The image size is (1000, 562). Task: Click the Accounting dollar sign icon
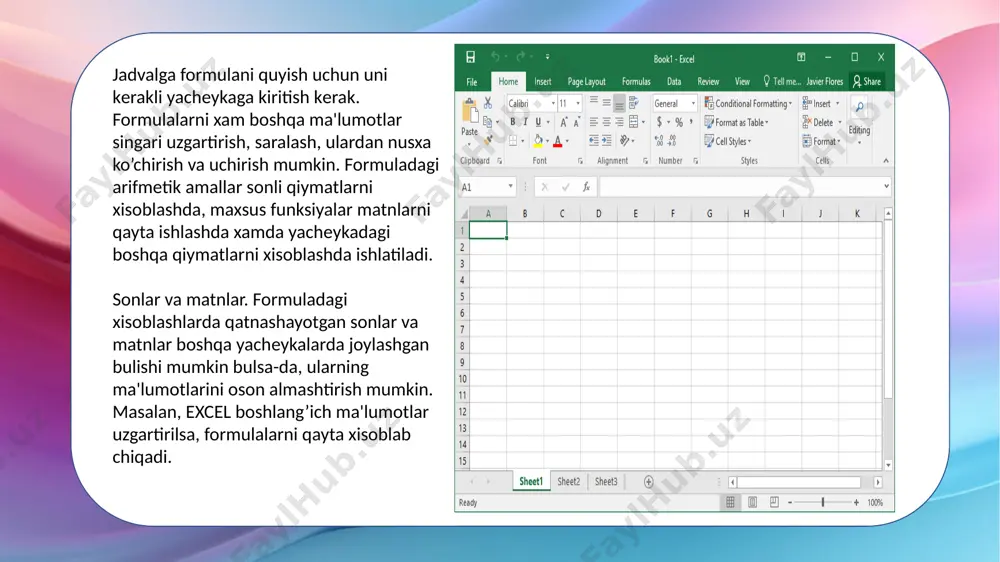659,122
